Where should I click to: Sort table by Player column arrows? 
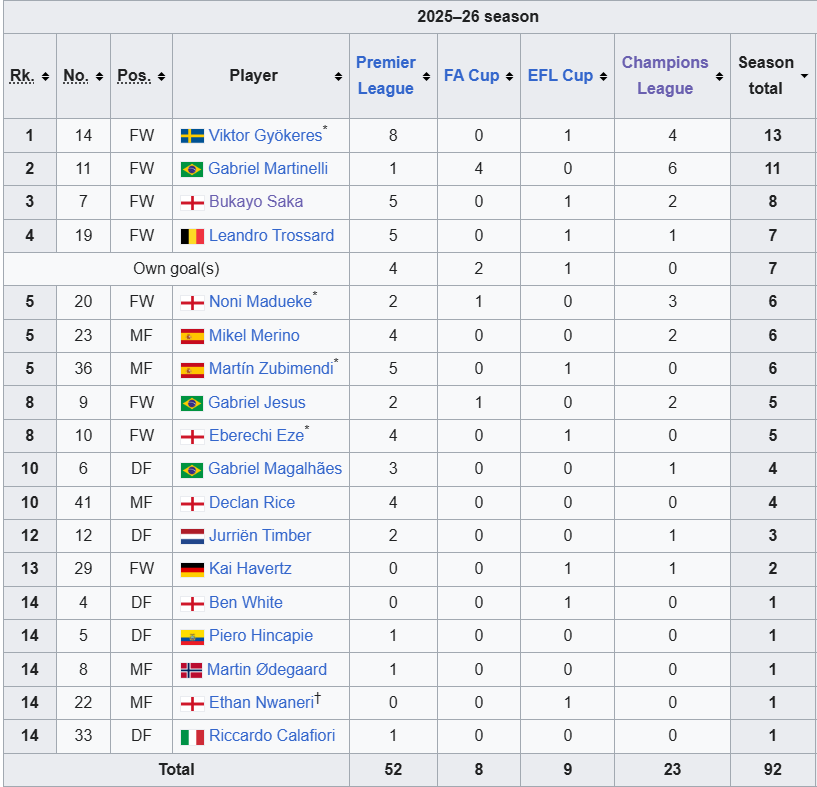[x=338, y=77]
